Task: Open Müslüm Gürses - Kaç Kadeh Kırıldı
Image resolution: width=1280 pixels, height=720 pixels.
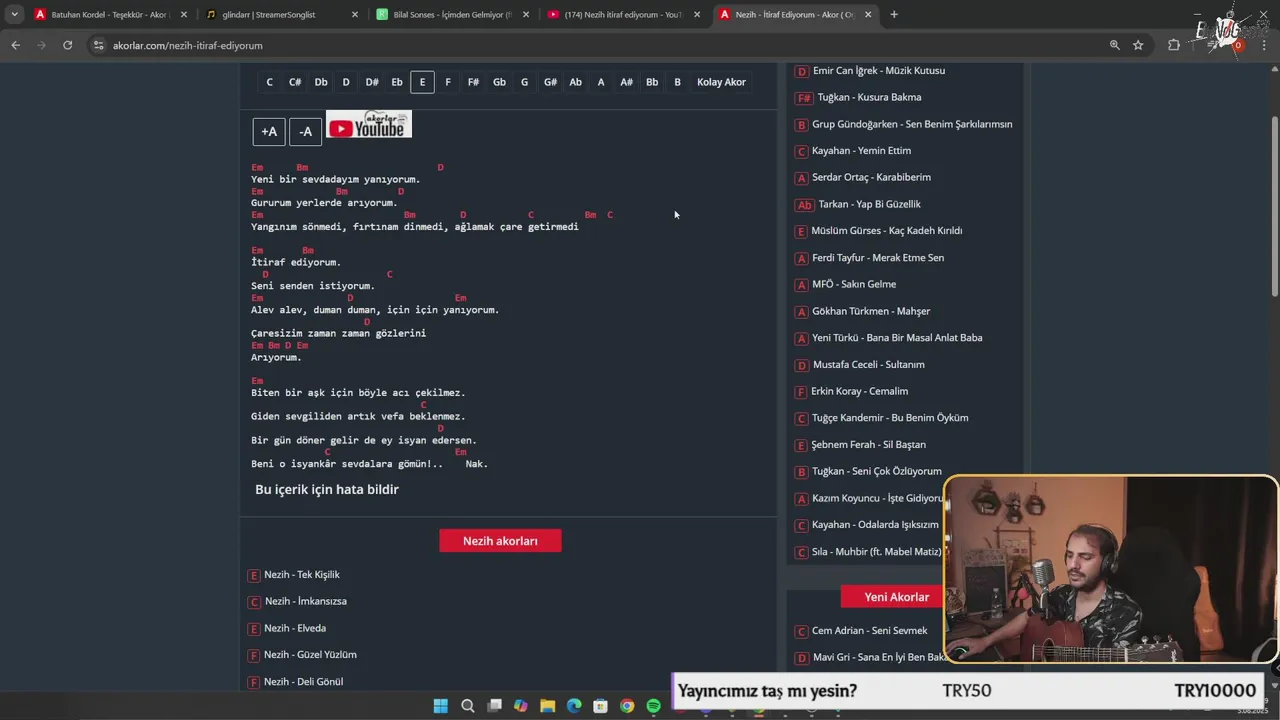Action: (887, 231)
